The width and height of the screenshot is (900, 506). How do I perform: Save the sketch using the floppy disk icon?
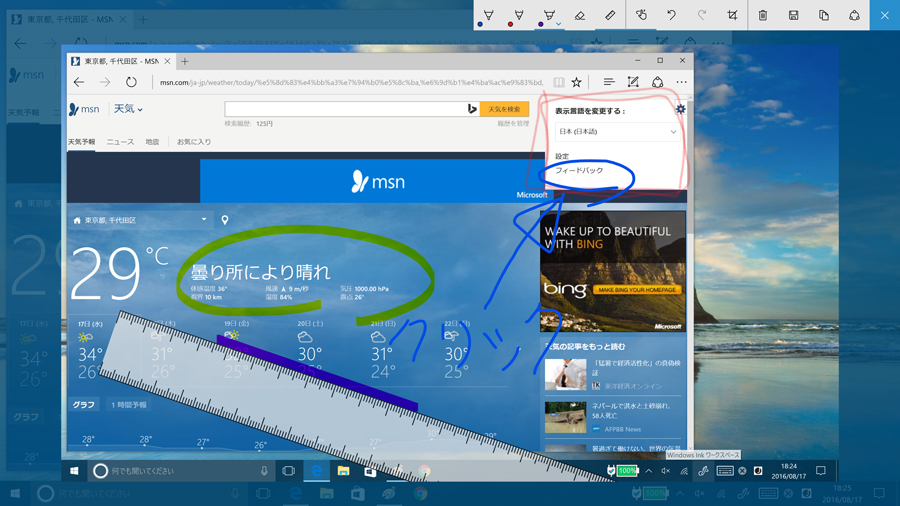coord(793,15)
